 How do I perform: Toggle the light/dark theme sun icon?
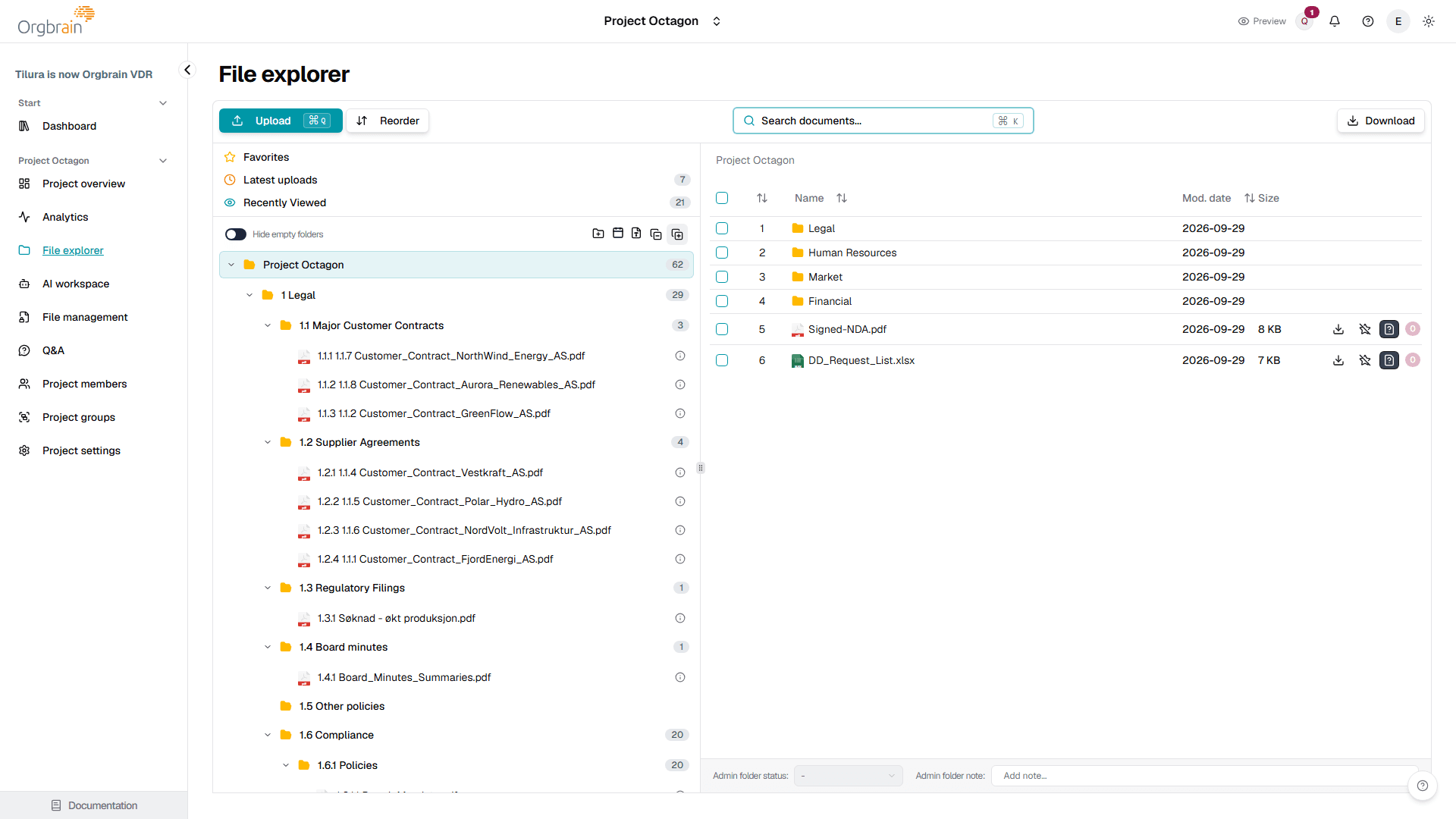coord(1429,21)
